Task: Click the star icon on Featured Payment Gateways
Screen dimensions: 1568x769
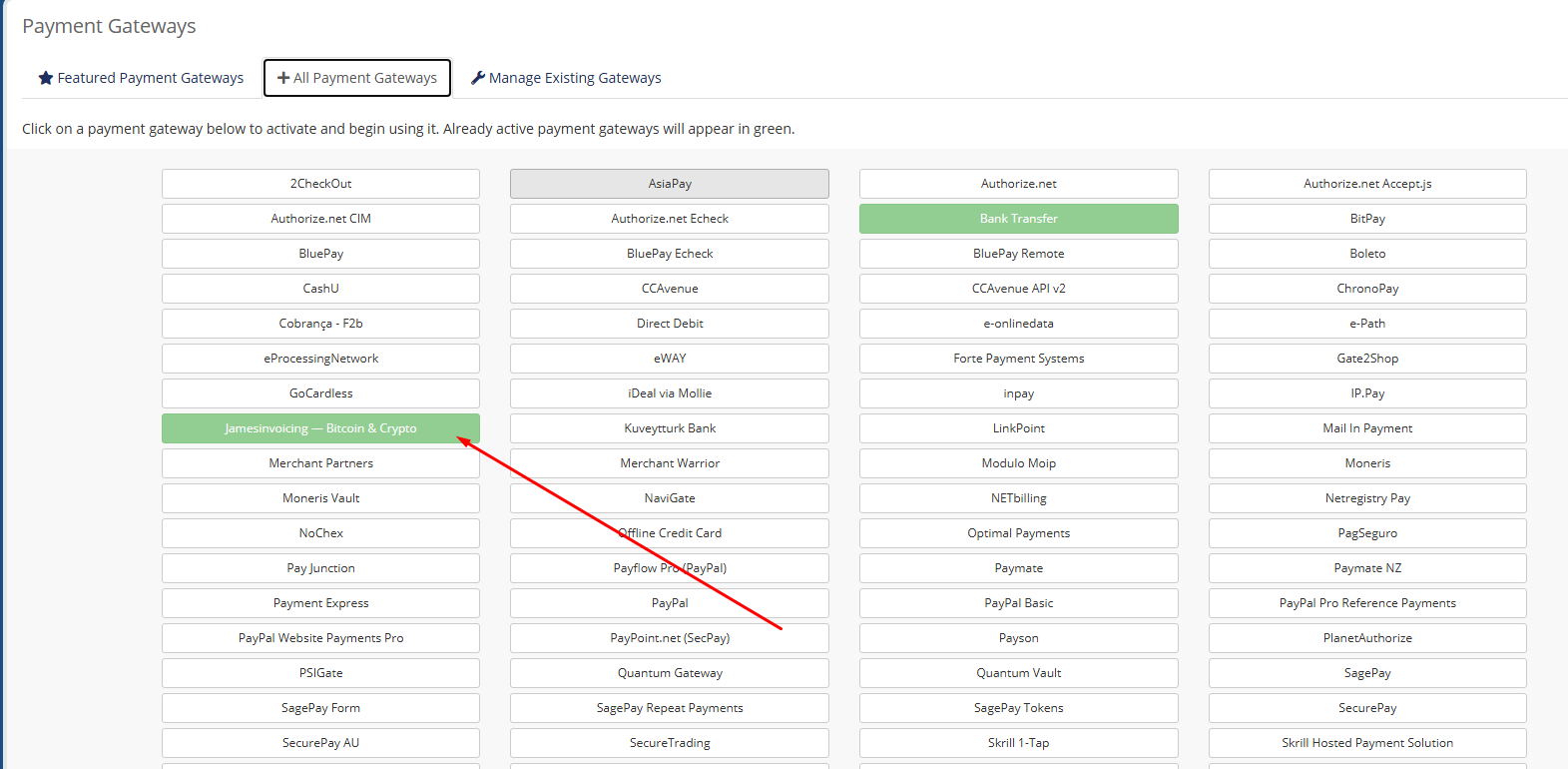Action: coord(46,78)
